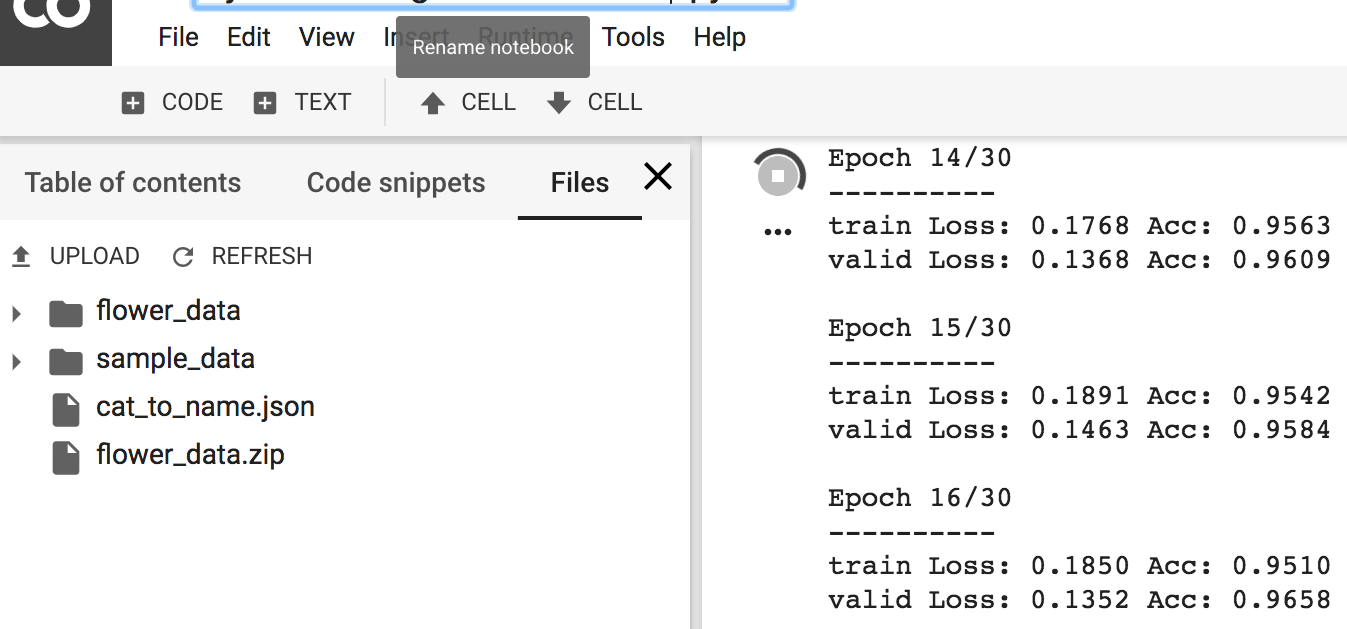Viewport: 1347px width, 629px height.
Task: Open the File menu
Action: (178, 37)
